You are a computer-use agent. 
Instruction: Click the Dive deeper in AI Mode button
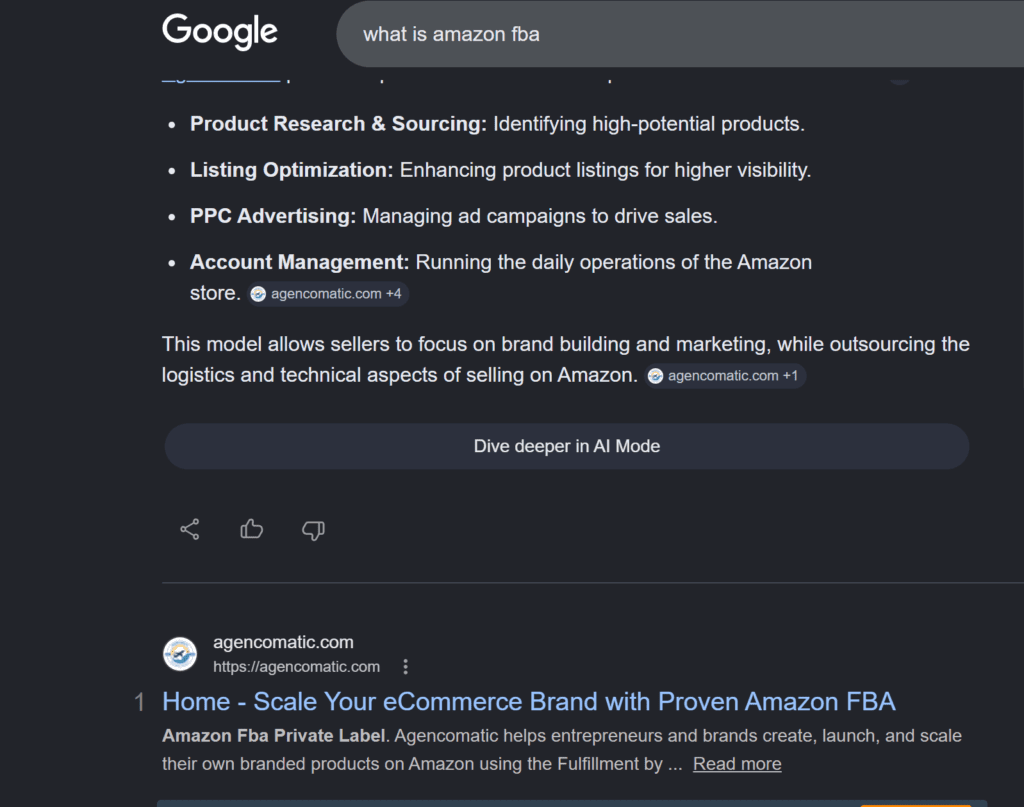click(x=566, y=446)
